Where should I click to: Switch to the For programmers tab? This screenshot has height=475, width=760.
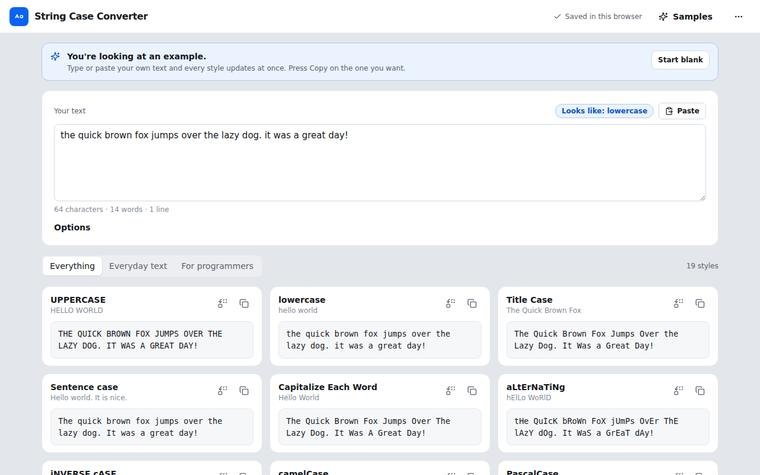[x=217, y=266]
